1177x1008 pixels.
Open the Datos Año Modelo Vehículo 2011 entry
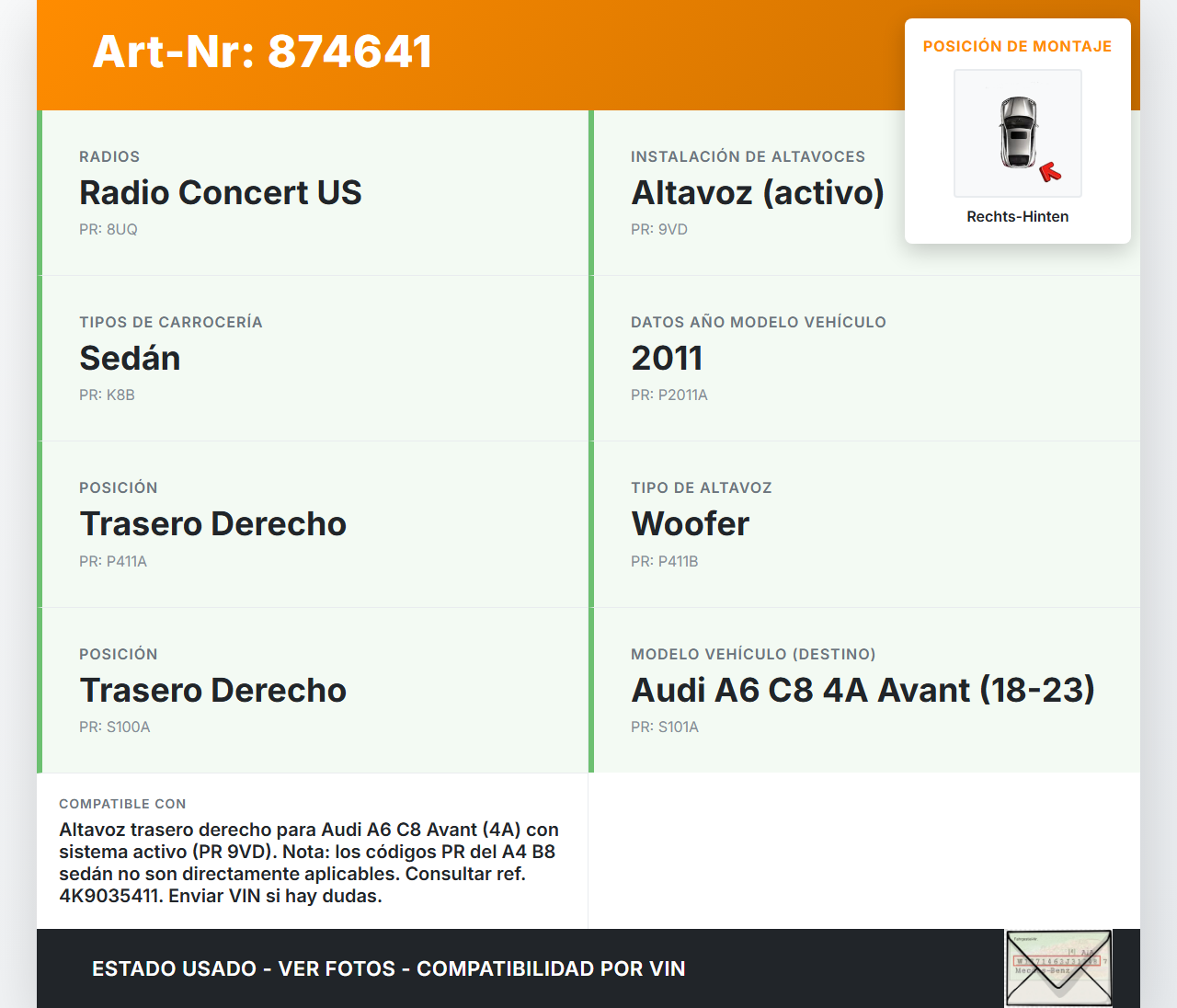(x=667, y=358)
